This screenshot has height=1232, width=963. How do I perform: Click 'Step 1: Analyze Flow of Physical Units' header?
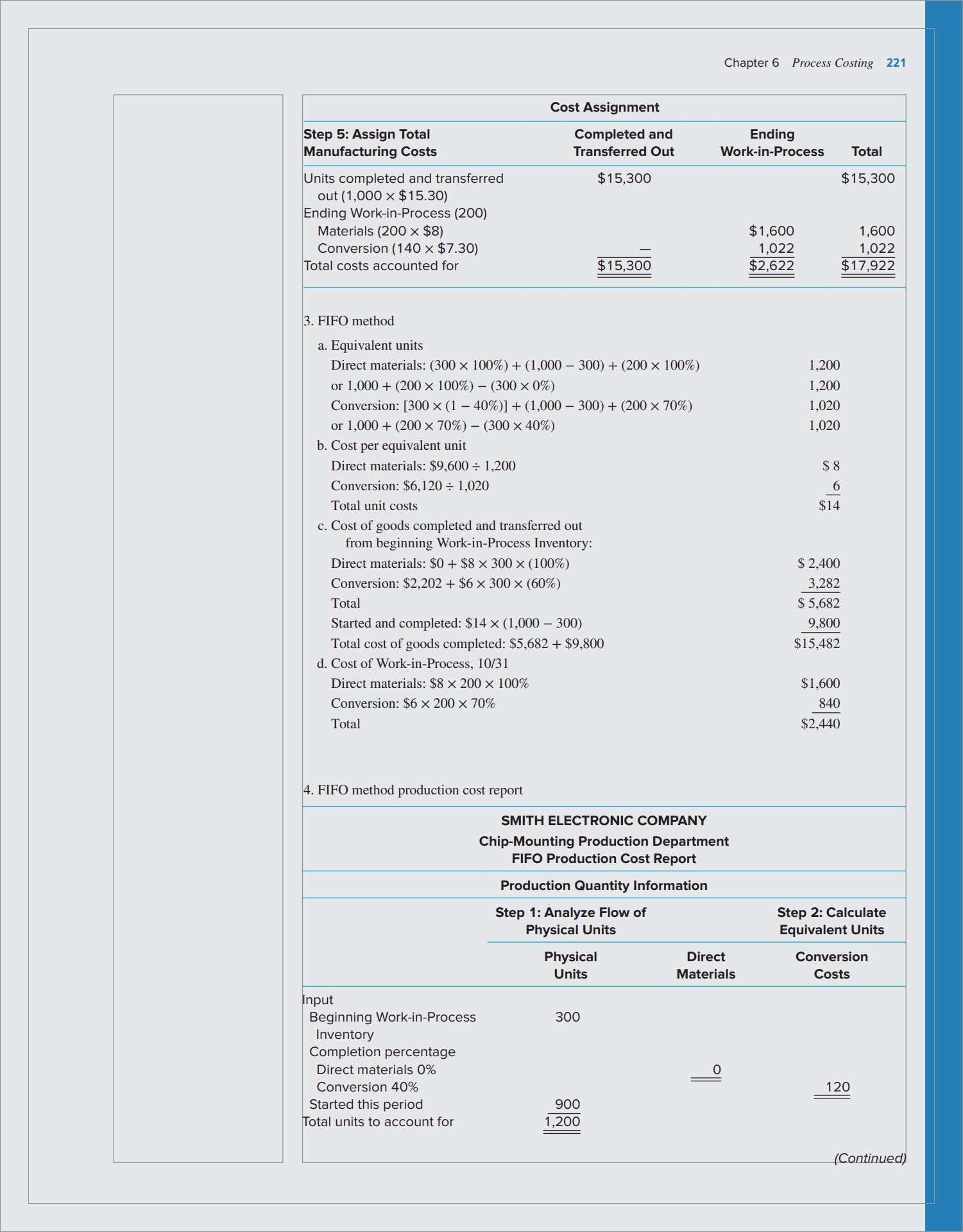(x=570, y=921)
